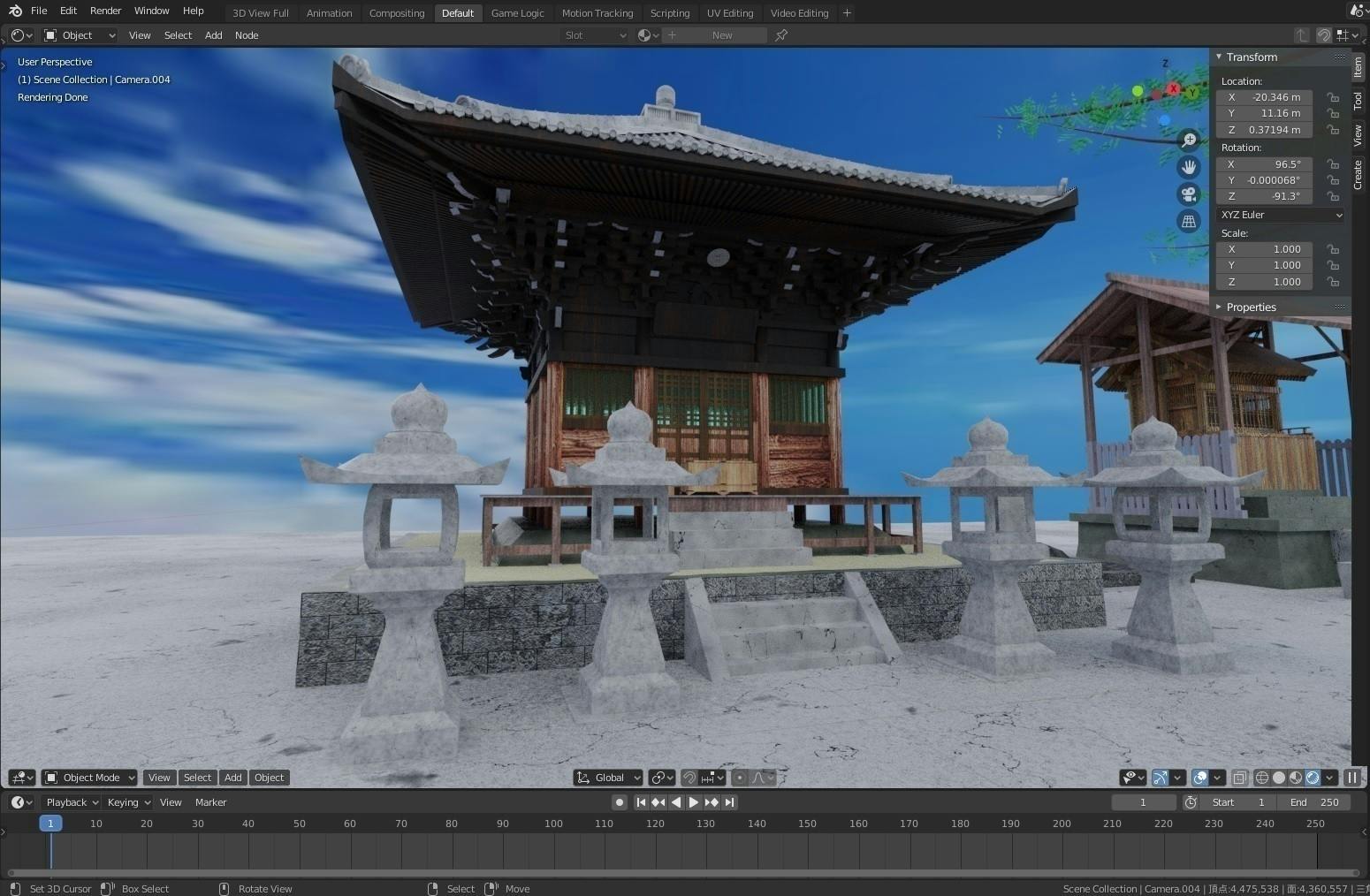Jump to the timeline end frame
The image size is (1370, 896).
point(729,802)
